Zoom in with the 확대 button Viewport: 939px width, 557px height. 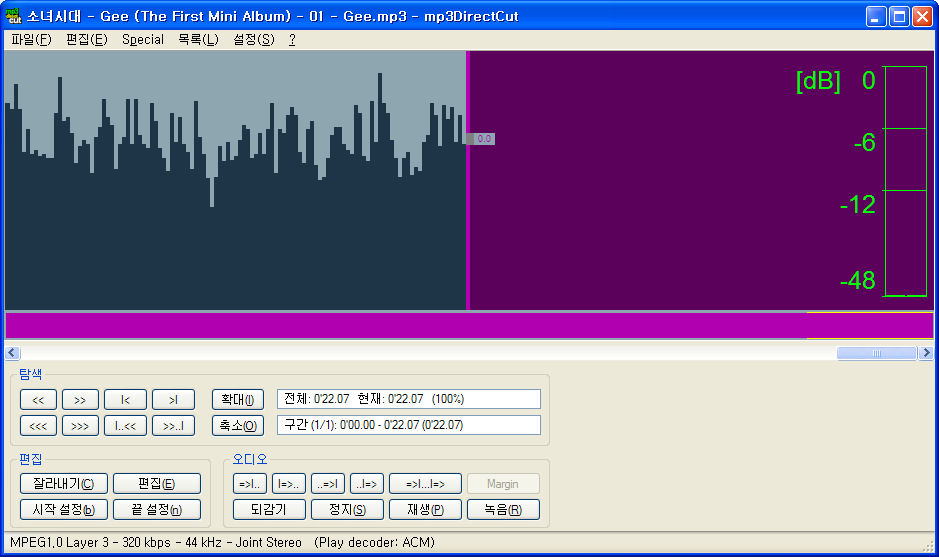(238, 399)
